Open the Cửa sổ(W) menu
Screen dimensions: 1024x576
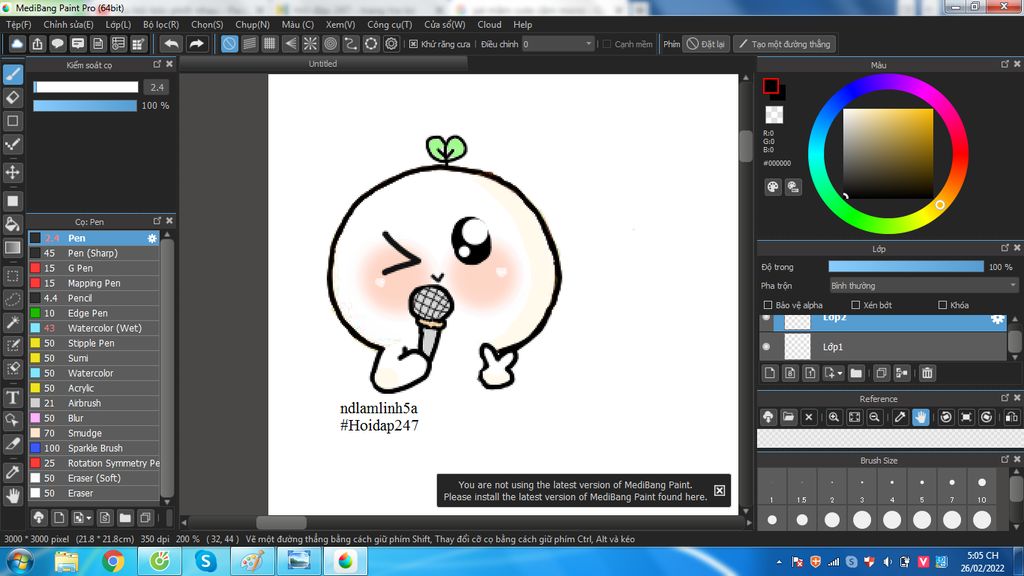click(x=445, y=24)
